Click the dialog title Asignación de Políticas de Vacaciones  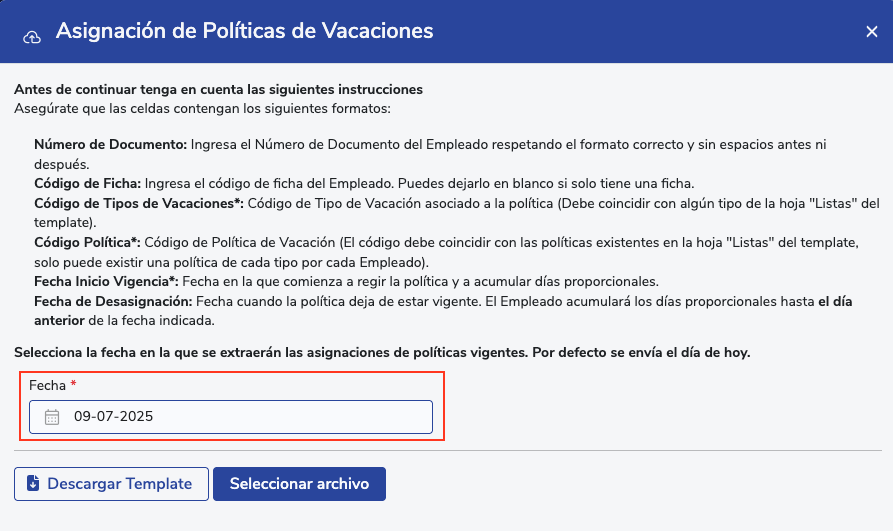coord(244,31)
